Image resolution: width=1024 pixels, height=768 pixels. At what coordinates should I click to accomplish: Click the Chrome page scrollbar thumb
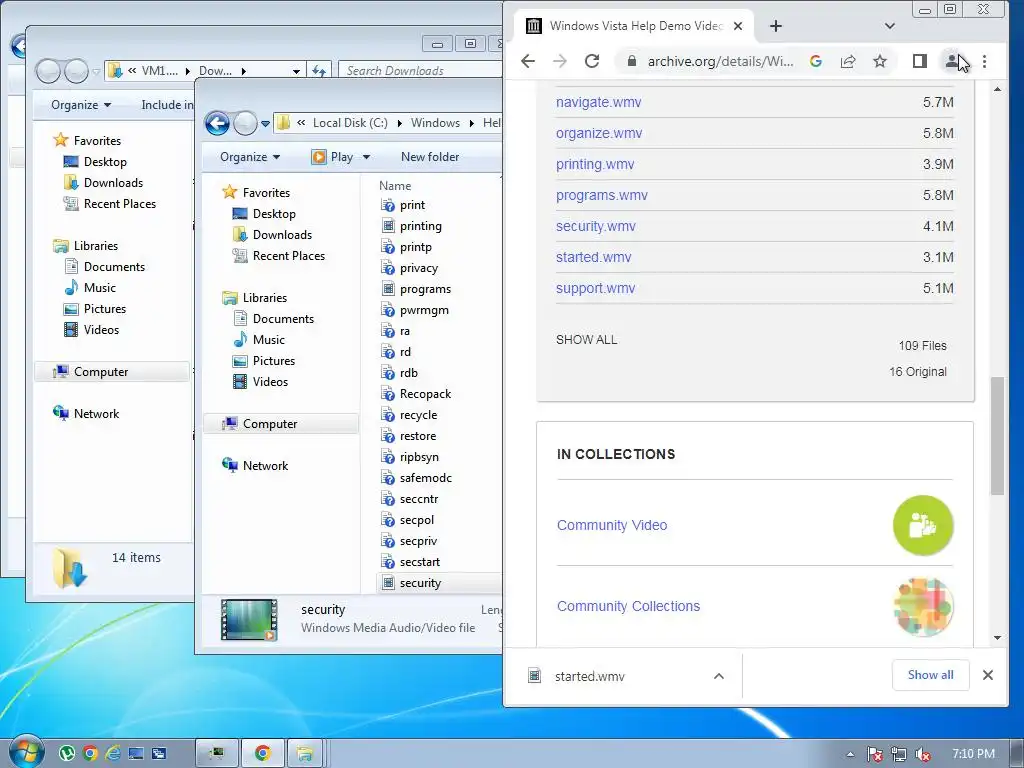pyautogui.click(x=997, y=436)
